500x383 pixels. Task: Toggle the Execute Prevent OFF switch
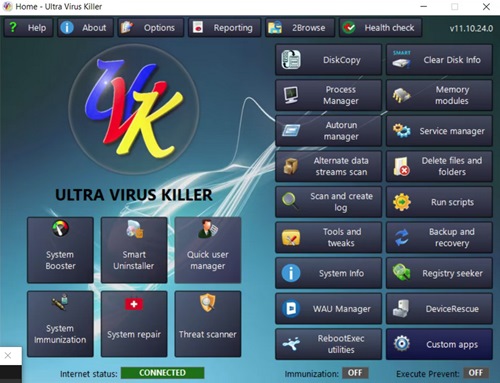pos(475,373)
